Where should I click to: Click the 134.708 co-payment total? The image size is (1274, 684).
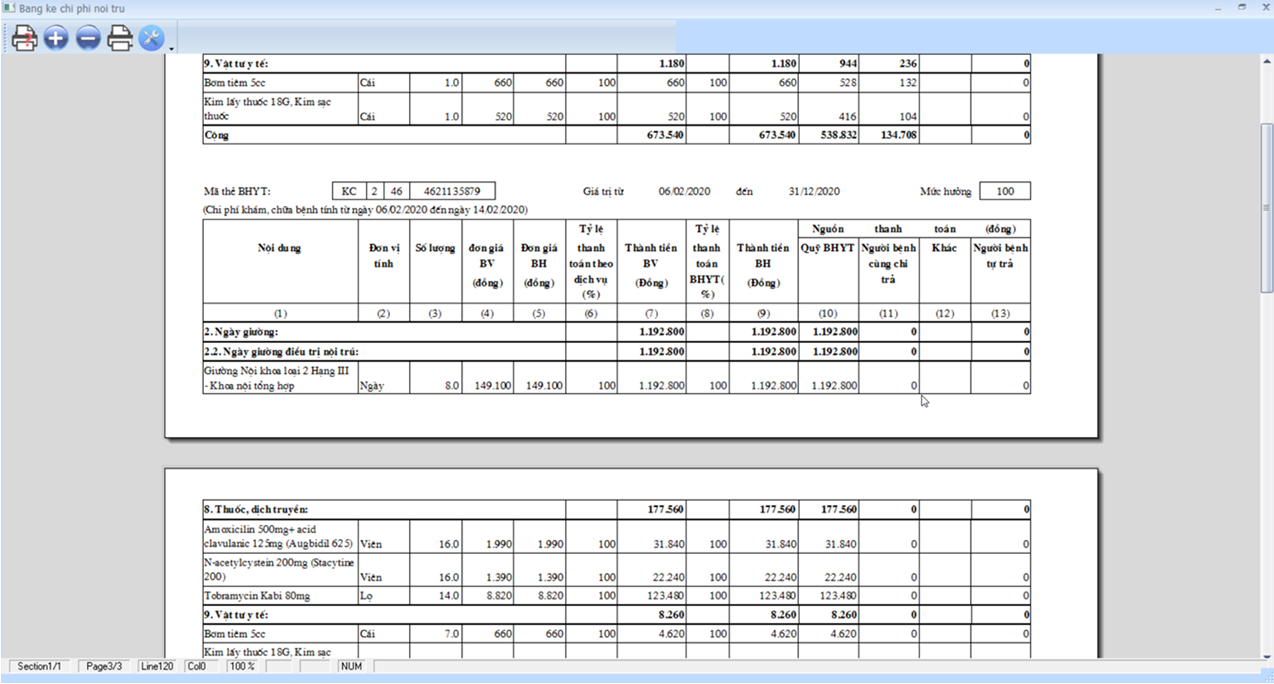tap(895, 135)
